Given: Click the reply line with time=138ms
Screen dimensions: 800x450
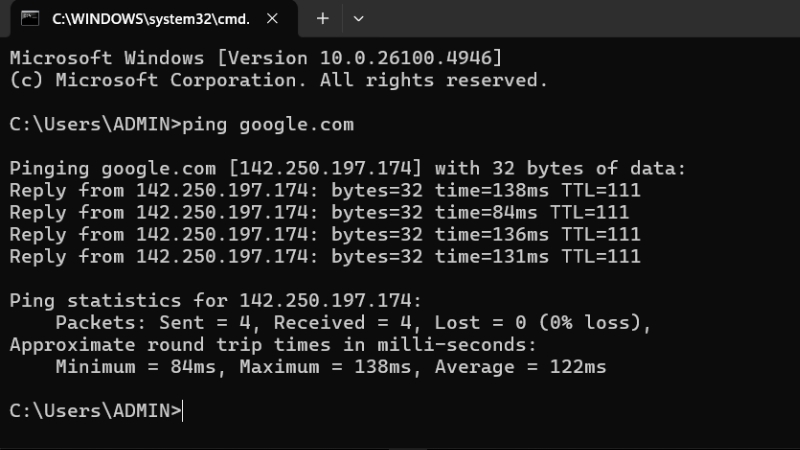Looking at the screenshot, I should [x=325, y=190].
